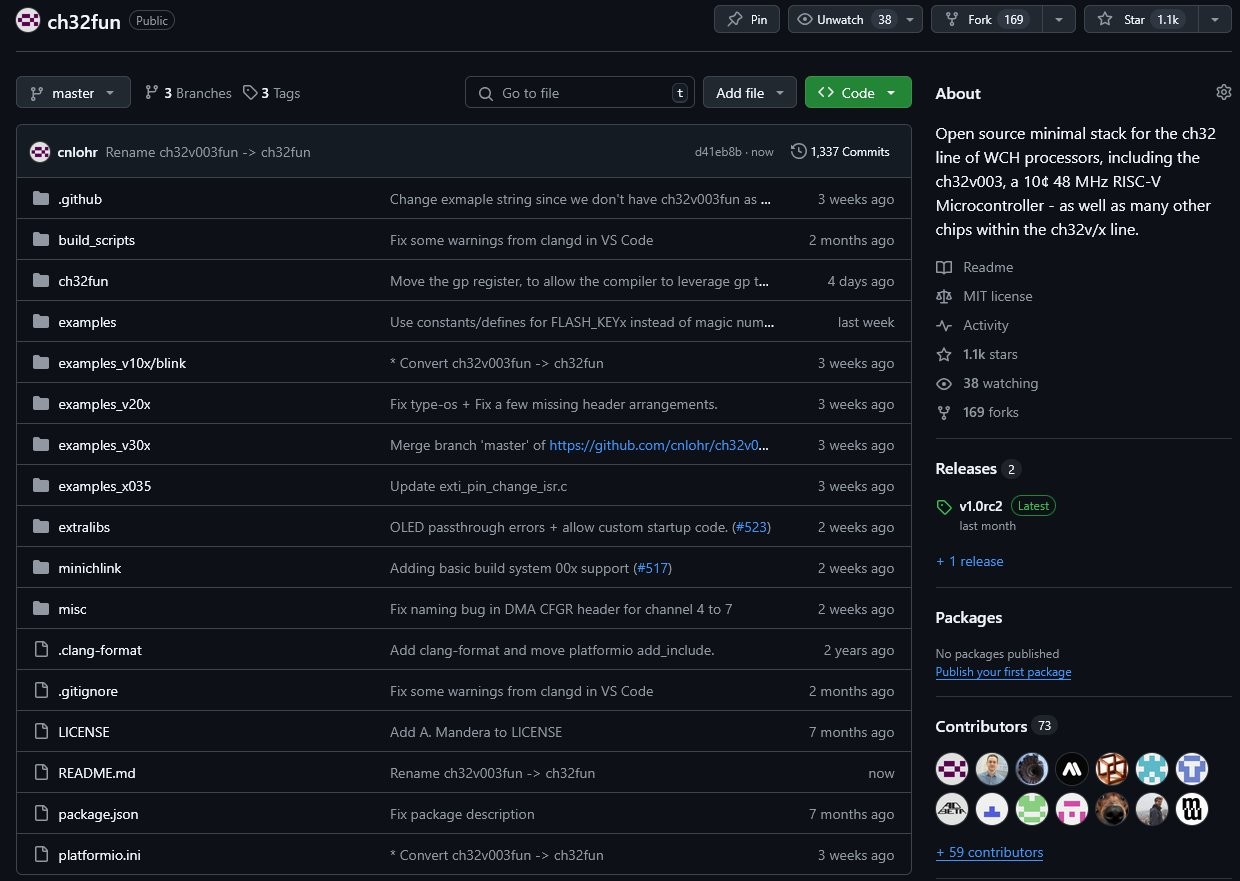
Task: Open the master branch selector dropdown
Action: (x=73, y=93)
